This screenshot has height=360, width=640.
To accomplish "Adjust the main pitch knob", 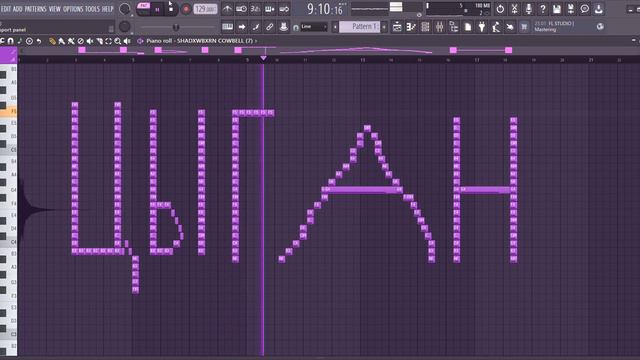I will coord(124,27).
